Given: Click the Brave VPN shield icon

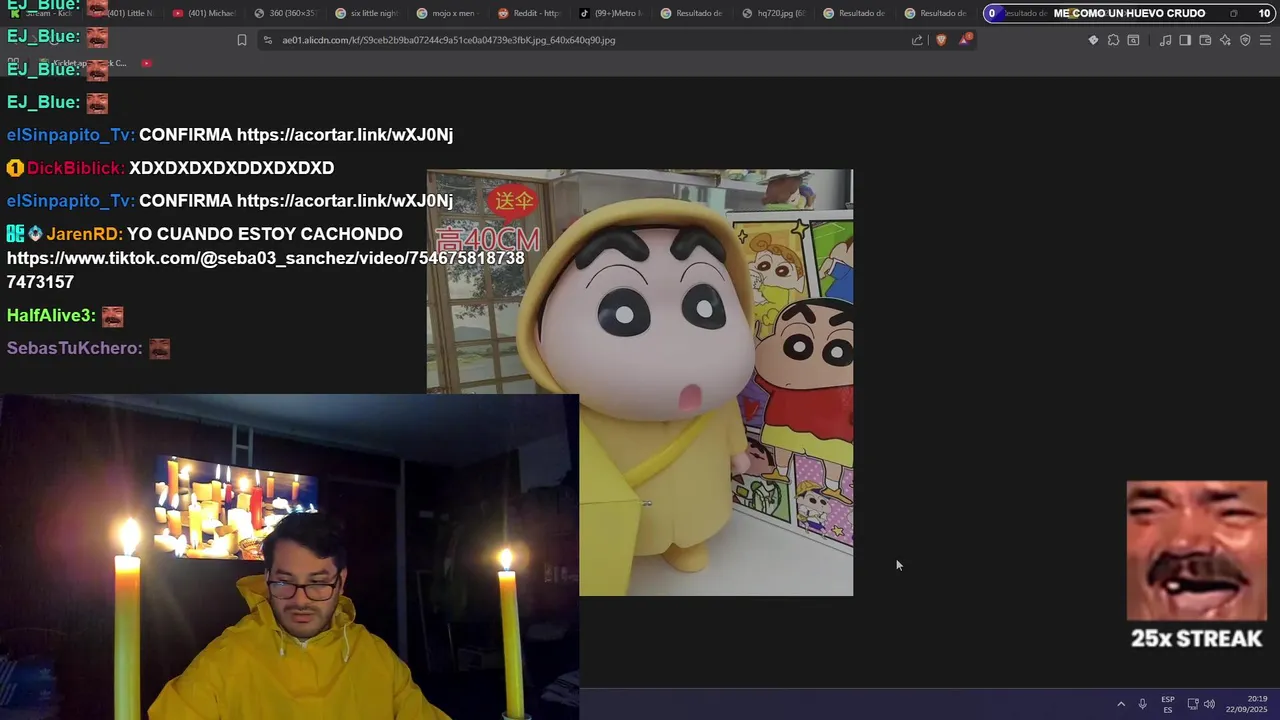Looking at the screenshot, I should point(1245,40).
